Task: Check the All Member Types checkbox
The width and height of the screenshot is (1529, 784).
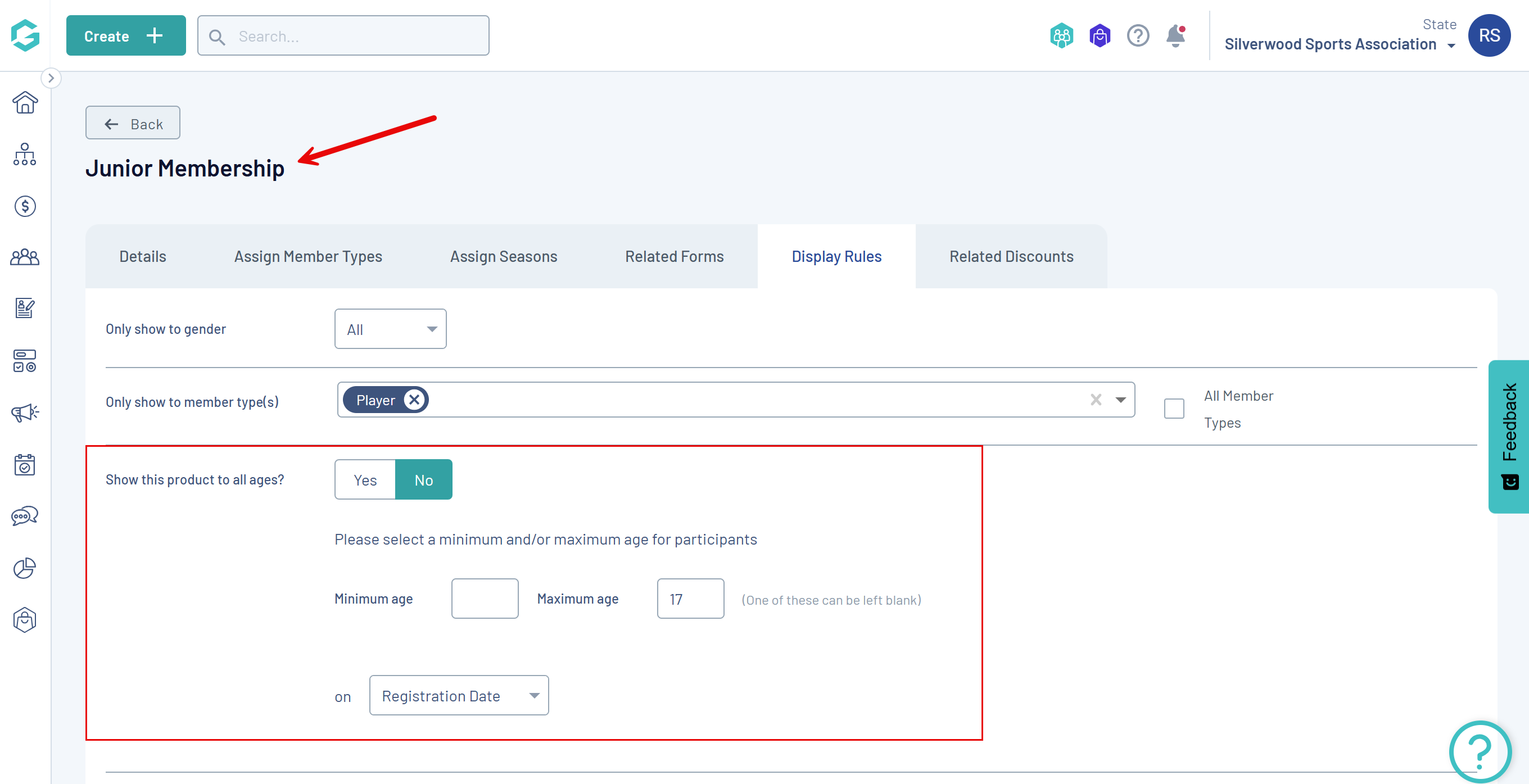Action: (1174, 409)
